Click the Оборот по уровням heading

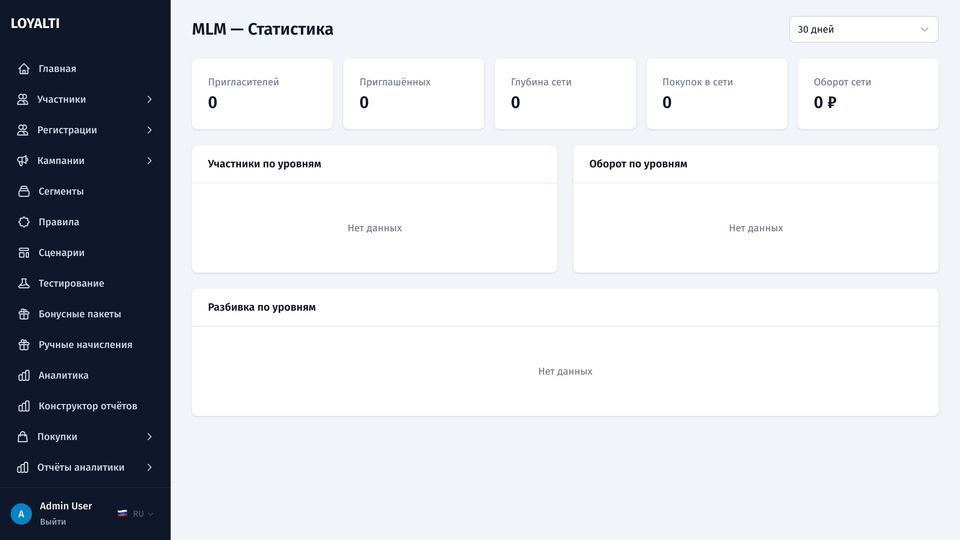coord(638,163)
